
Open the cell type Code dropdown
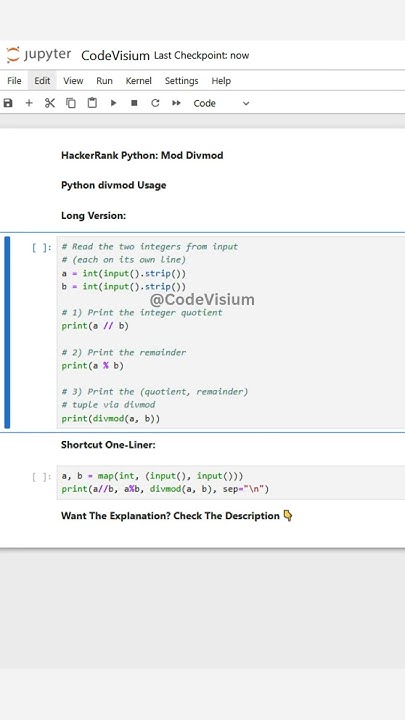click(x=221, y=103)
